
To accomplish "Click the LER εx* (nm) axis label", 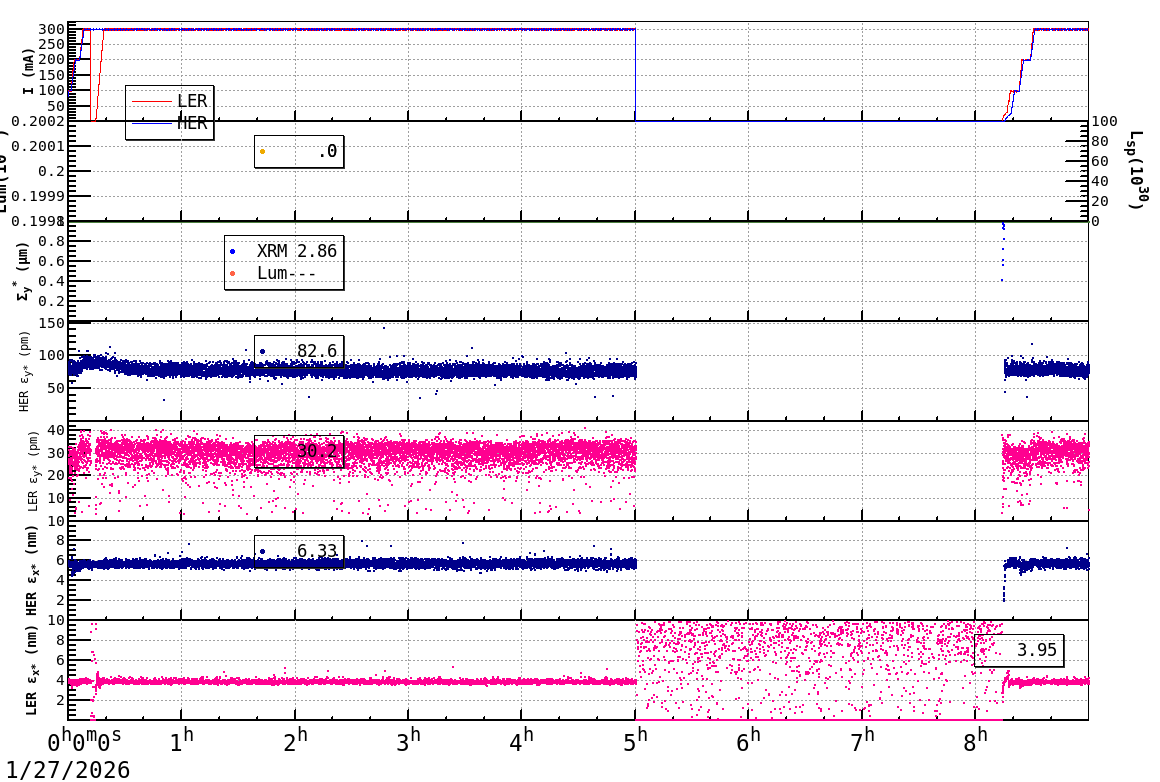I will 31,670.
